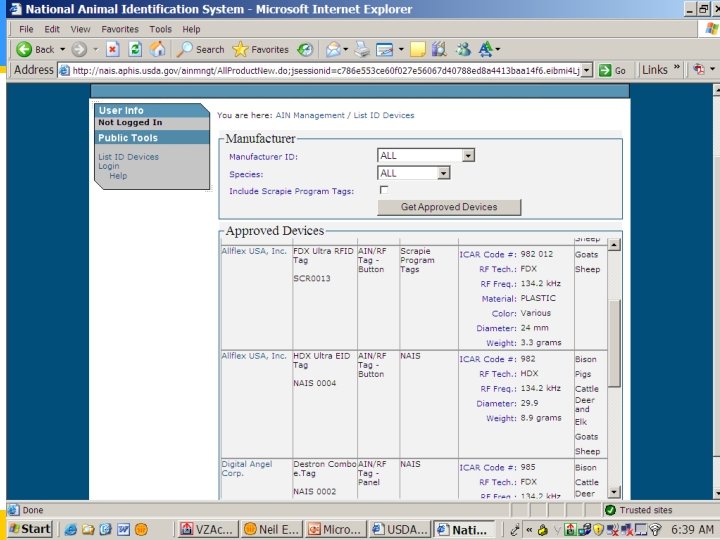Click the text size A icon
Image resolution: width=720 pixels, height=540 pixels.
pos(485,49)
